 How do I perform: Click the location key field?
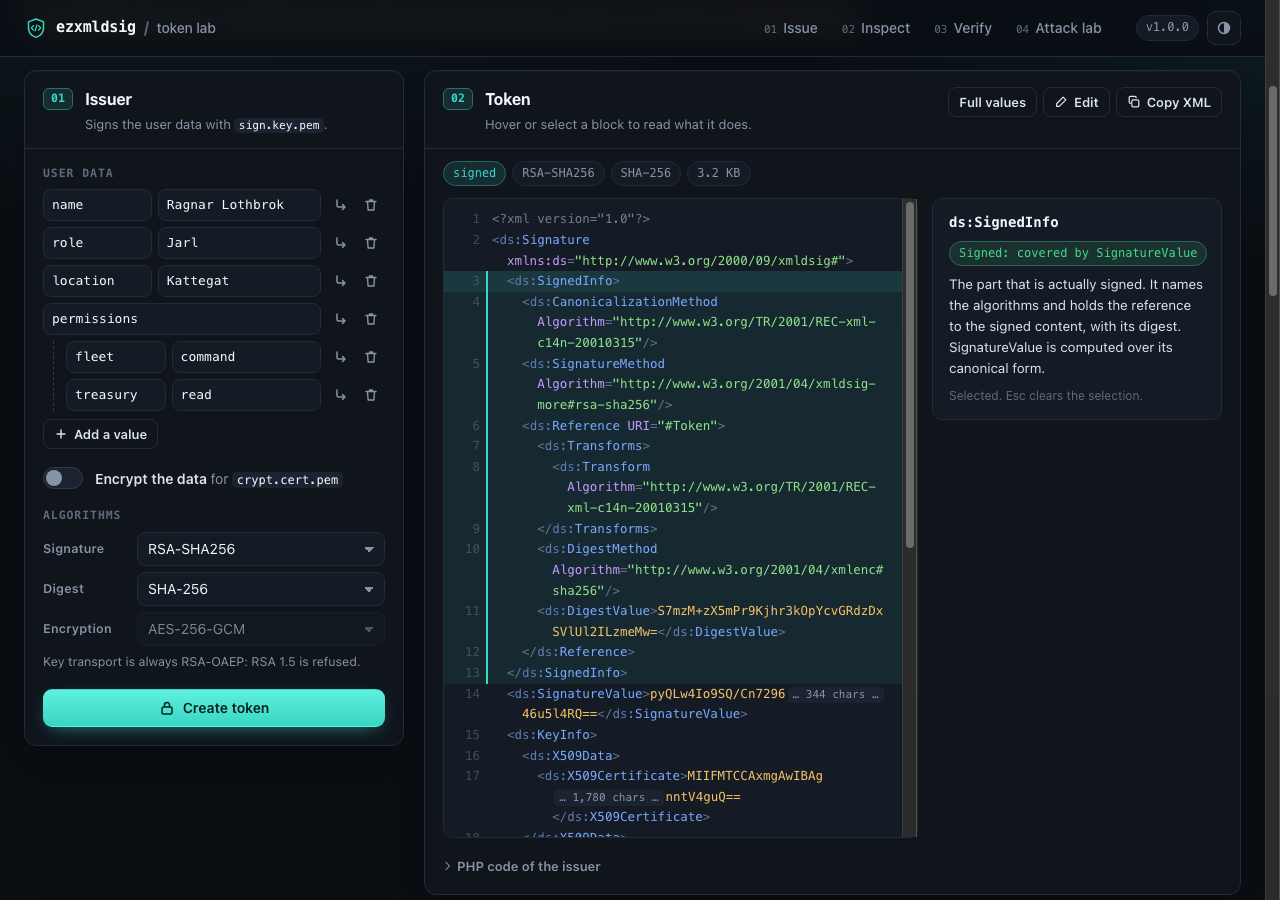pos(97,281)
